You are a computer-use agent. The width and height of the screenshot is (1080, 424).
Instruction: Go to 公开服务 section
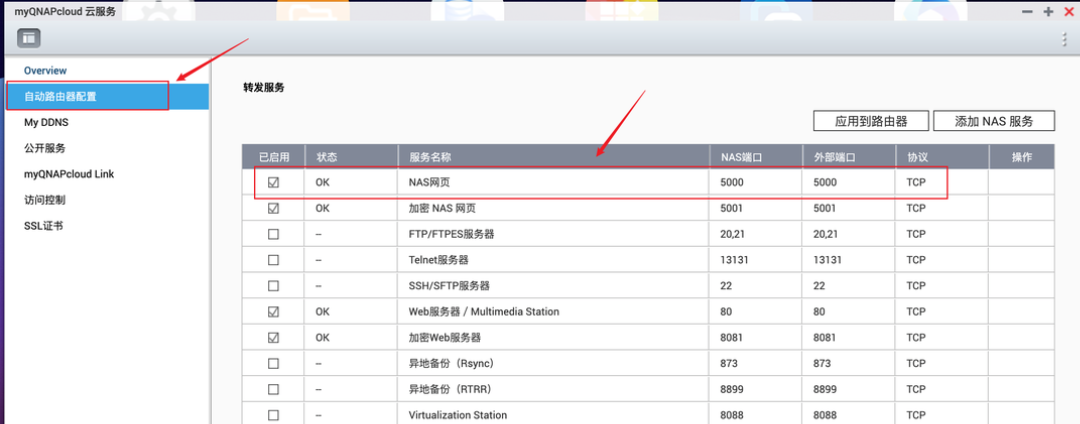coord(44,148)
